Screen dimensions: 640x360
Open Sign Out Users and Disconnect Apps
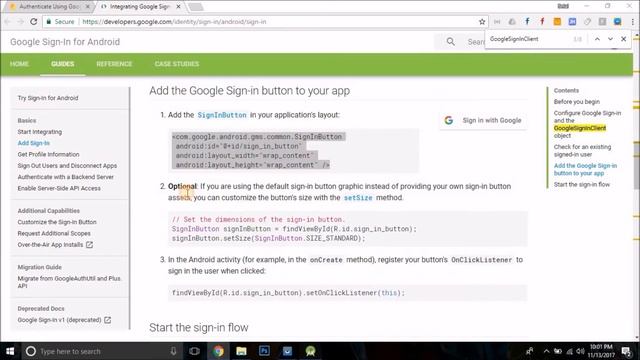pyautogui.click(x=67, y=166)
